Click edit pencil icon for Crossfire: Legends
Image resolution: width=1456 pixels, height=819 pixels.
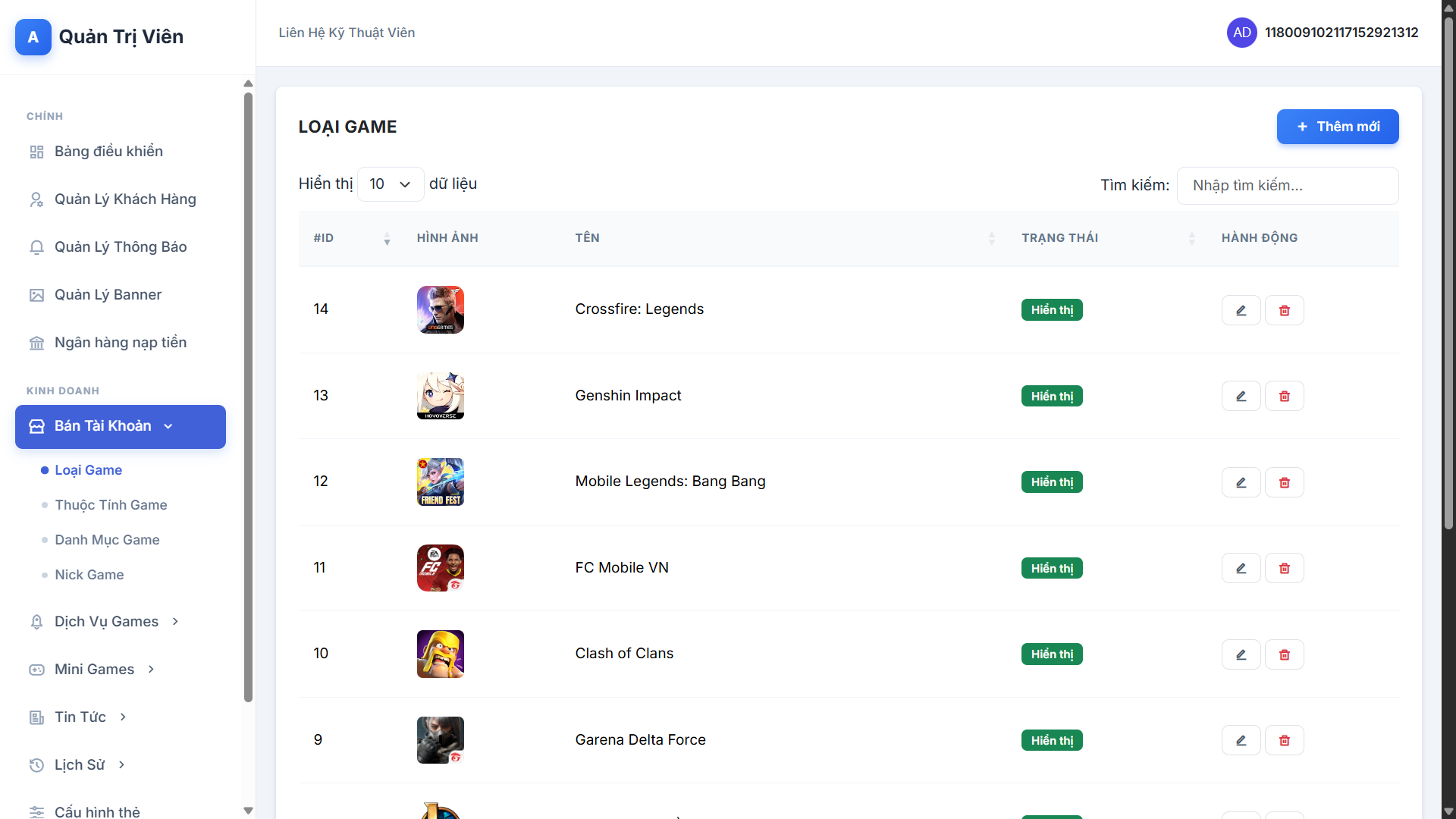pos(1241,310)
